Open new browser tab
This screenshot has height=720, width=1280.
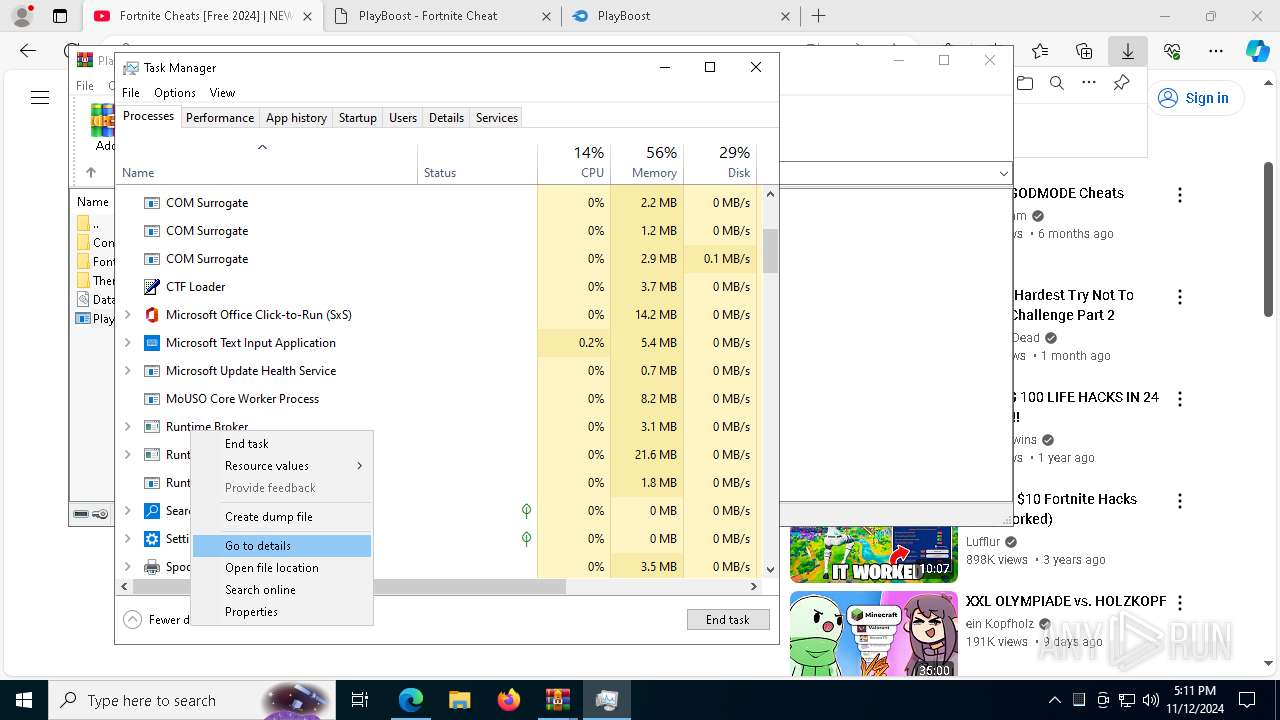818,16
